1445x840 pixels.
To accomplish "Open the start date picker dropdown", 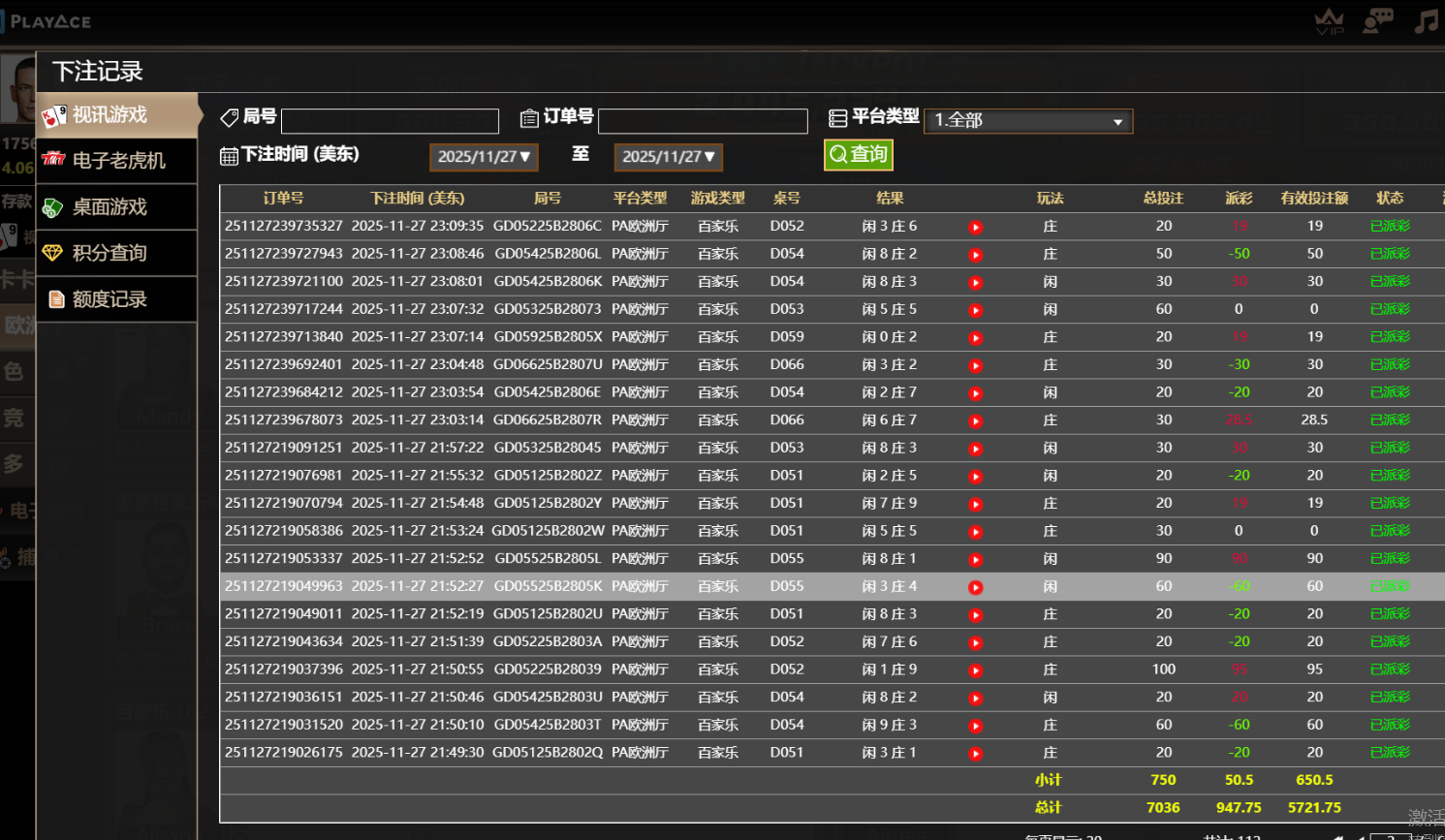I will pyautogui.click(x=484, y=157).
